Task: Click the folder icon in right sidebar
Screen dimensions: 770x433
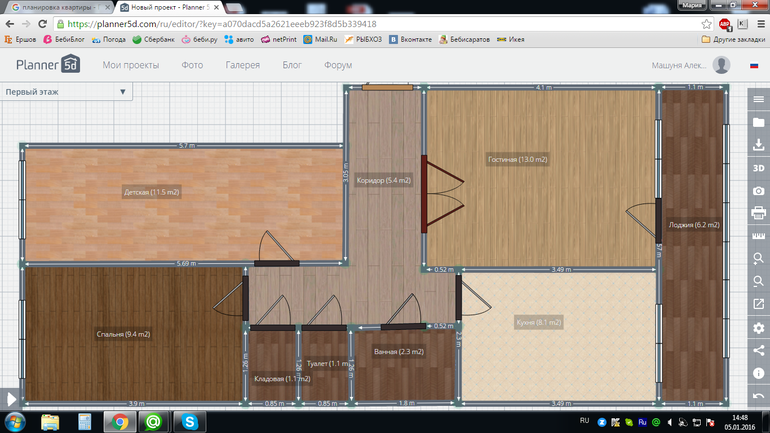Action: click(759, 122)
